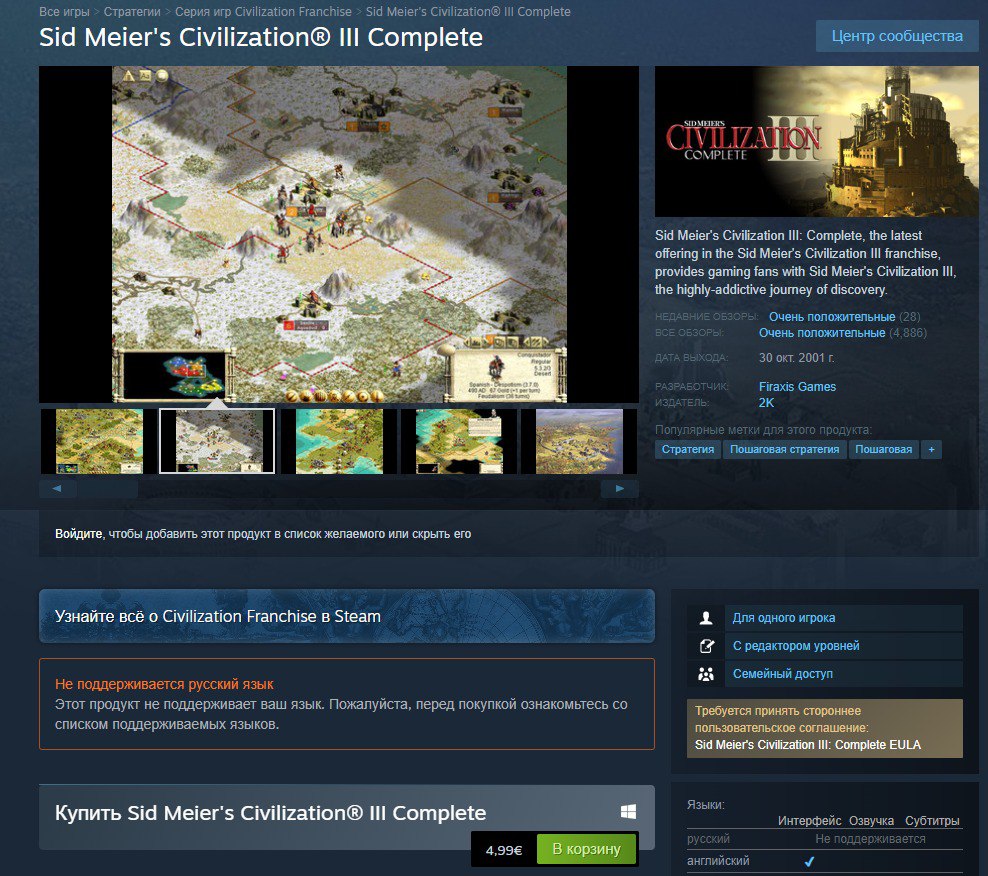Select the fifth screenshot thumbnail
Screen dimensions: 988x876
tap(579, 441)
